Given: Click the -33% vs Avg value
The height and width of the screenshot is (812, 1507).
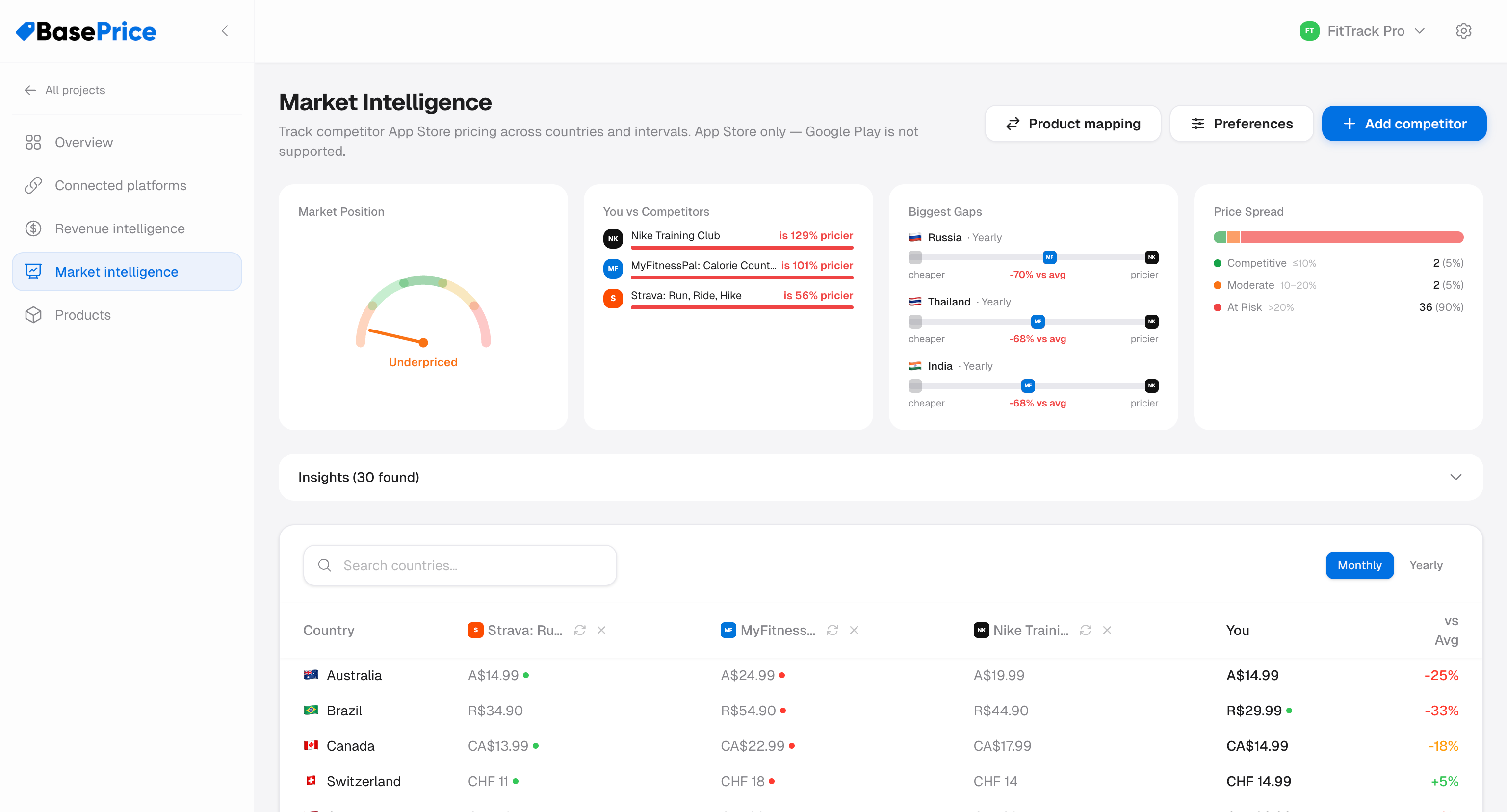Looking at the screenshot, I should 1441,711.
